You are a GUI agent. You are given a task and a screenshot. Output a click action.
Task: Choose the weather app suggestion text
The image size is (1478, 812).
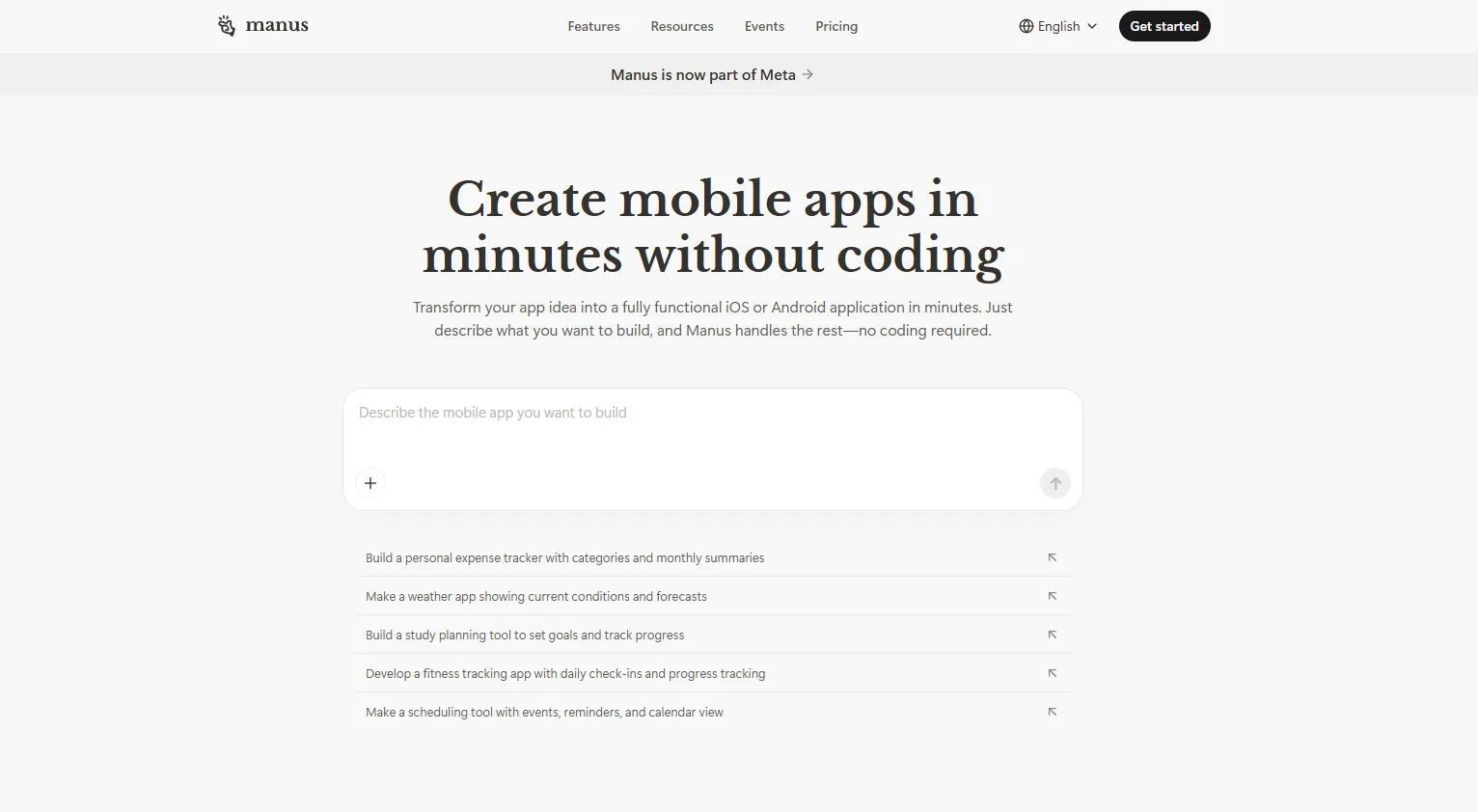(x=535, y=596)
